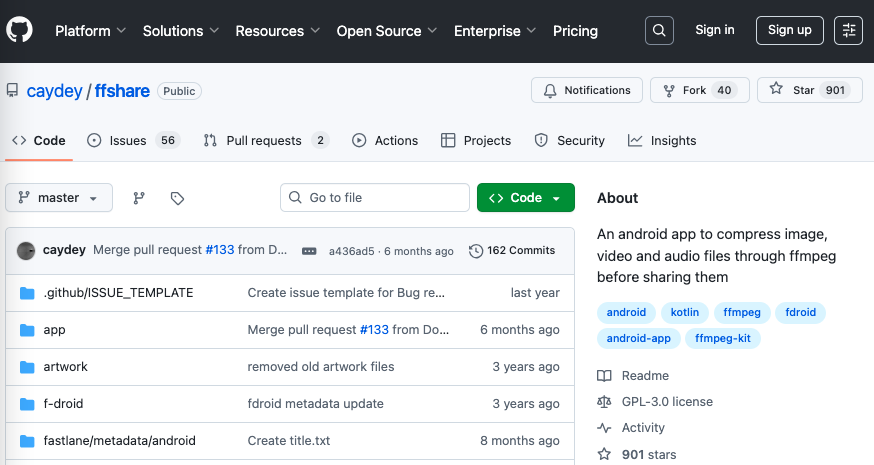
Task: Open 'removed old artwork files' commit message
Action: coord(321,367)
